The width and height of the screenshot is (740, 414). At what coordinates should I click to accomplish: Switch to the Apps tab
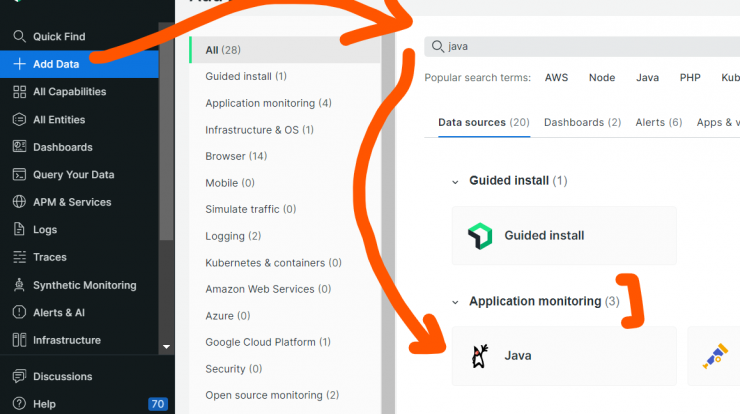click(x=718, y=122)
